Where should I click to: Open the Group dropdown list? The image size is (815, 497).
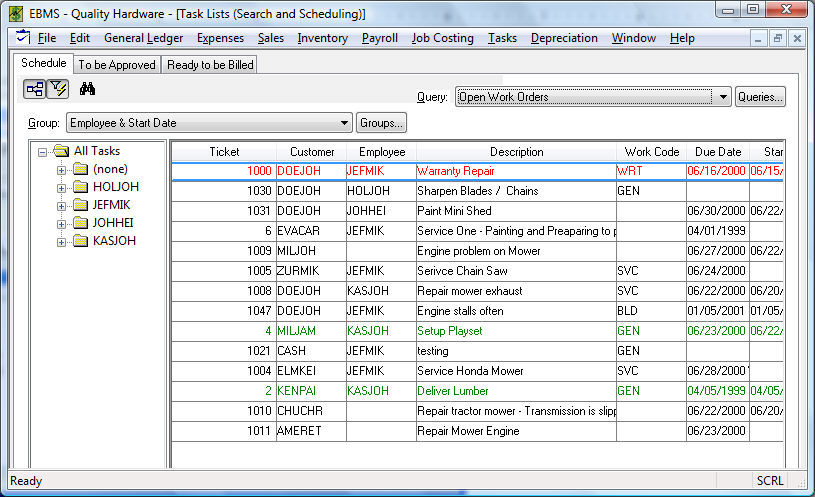[345, 123]
